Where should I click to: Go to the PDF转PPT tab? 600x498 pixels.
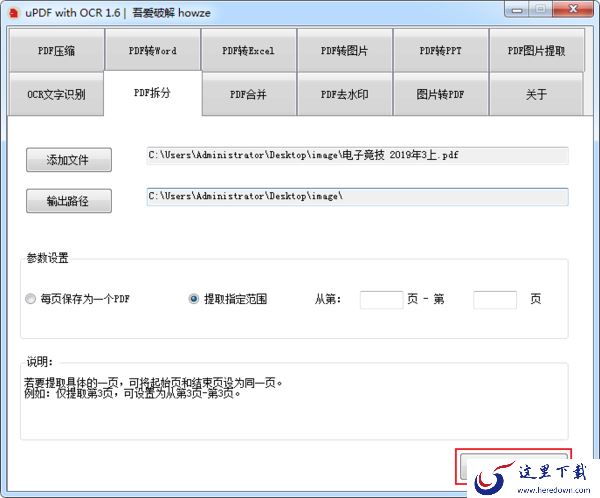tap(440, 51)
